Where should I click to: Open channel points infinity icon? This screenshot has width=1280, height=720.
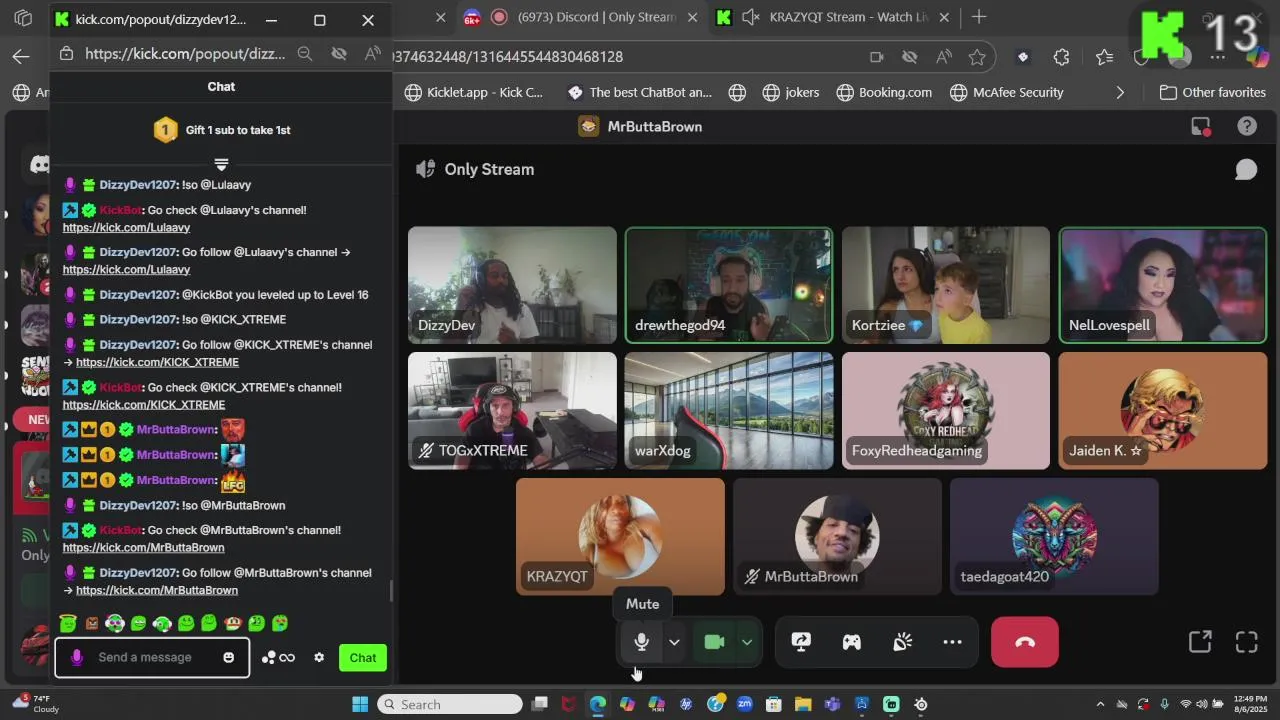tap(279, 657)
